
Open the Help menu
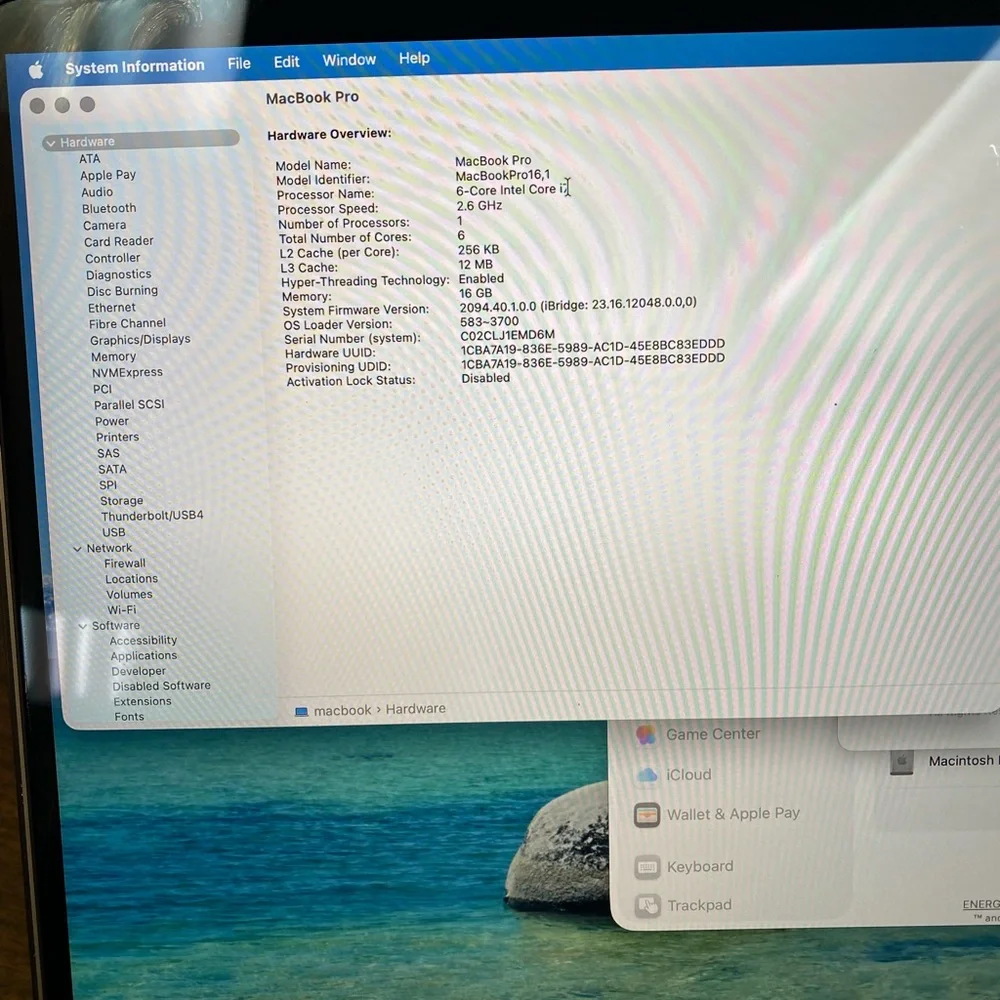414,59
